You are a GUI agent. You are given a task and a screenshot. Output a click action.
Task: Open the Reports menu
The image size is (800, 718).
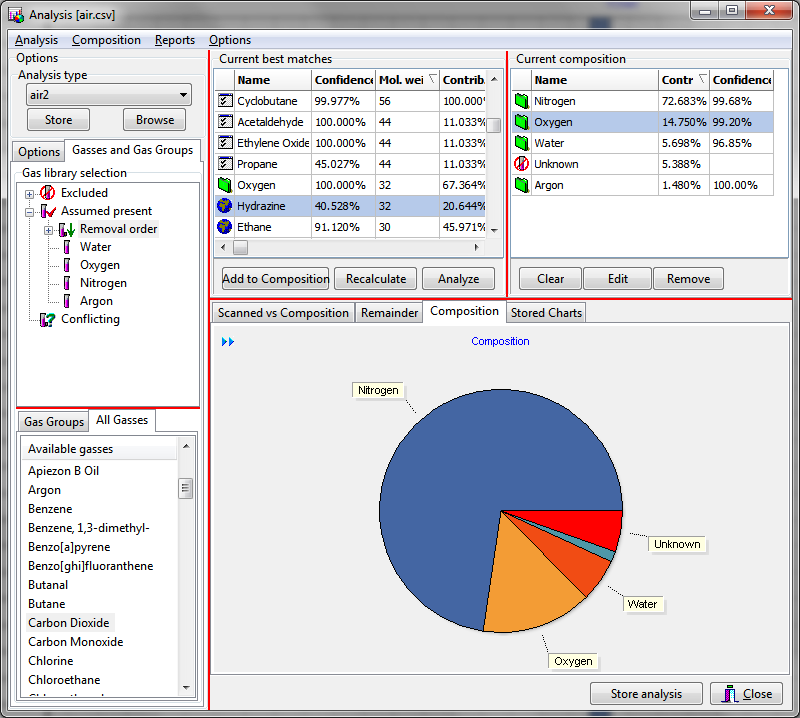[x=175, y=40]
